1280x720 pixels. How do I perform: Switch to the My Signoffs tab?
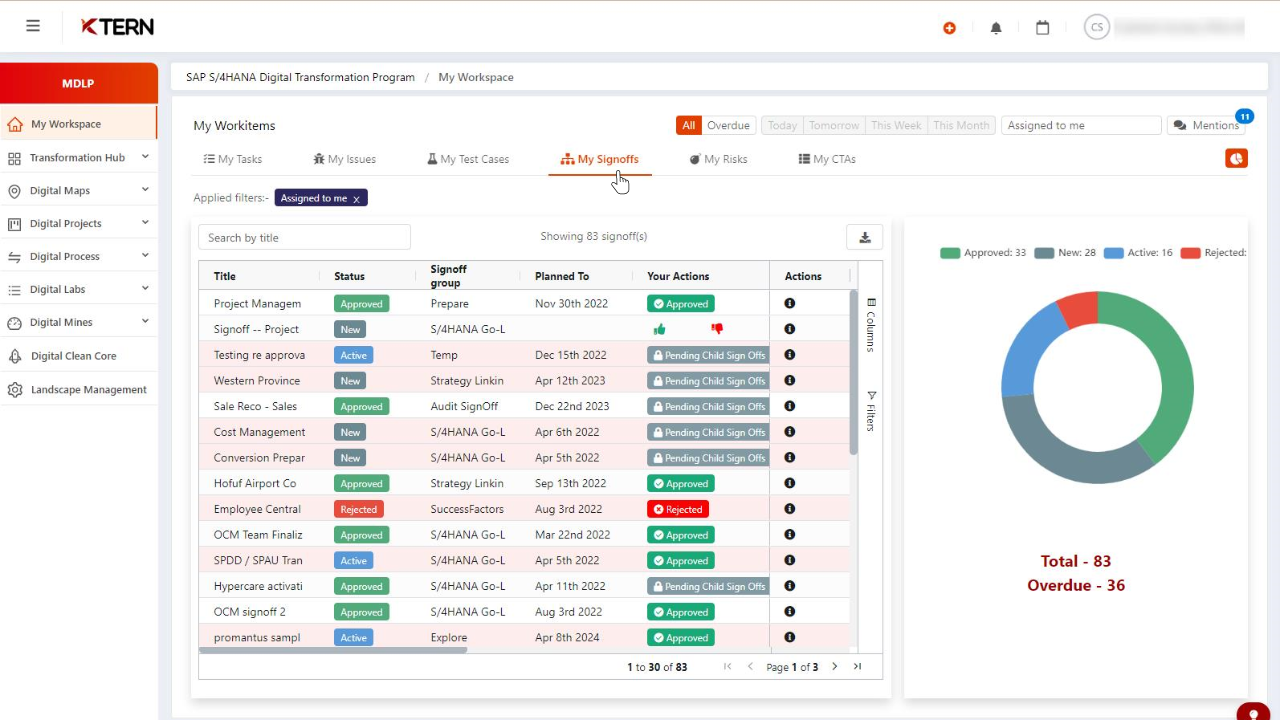tap(600, 159)
